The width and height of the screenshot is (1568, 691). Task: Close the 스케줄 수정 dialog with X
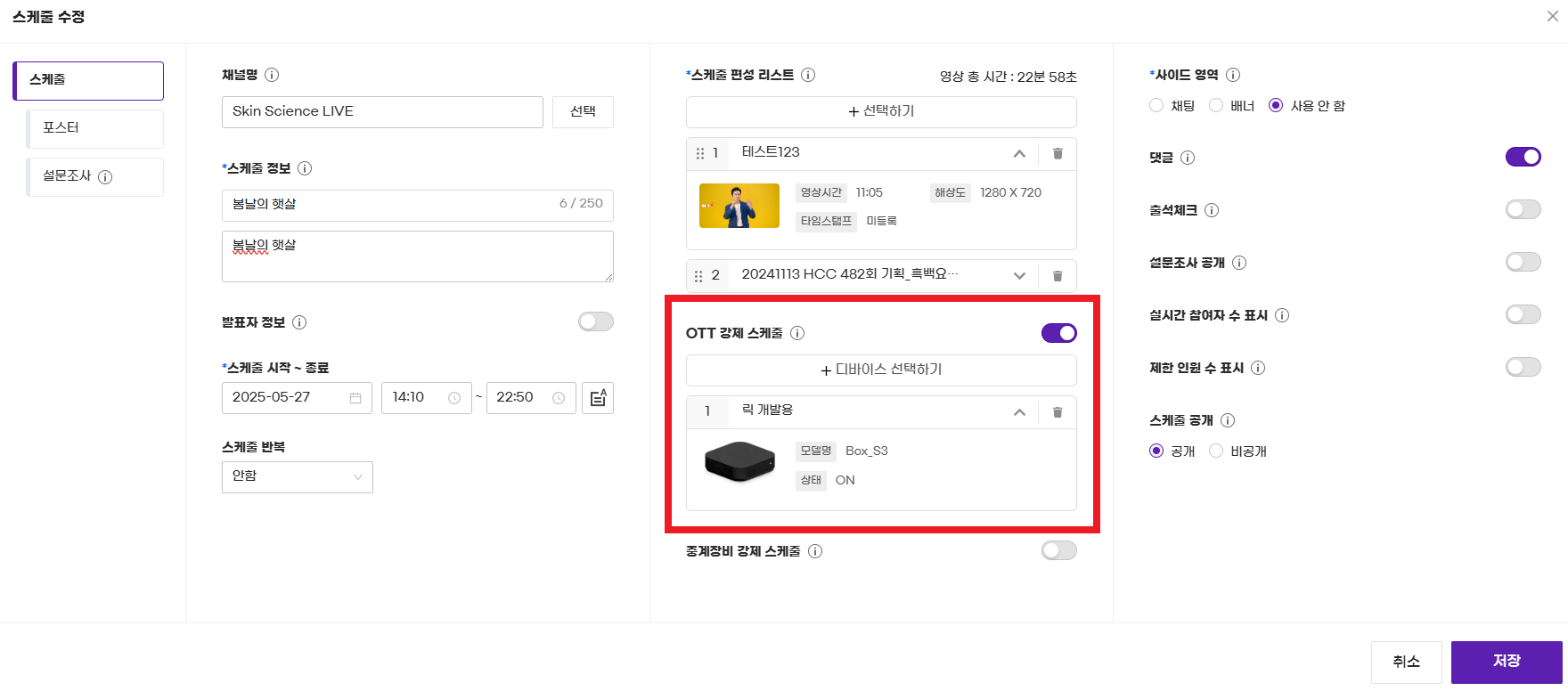[1553, 16]
